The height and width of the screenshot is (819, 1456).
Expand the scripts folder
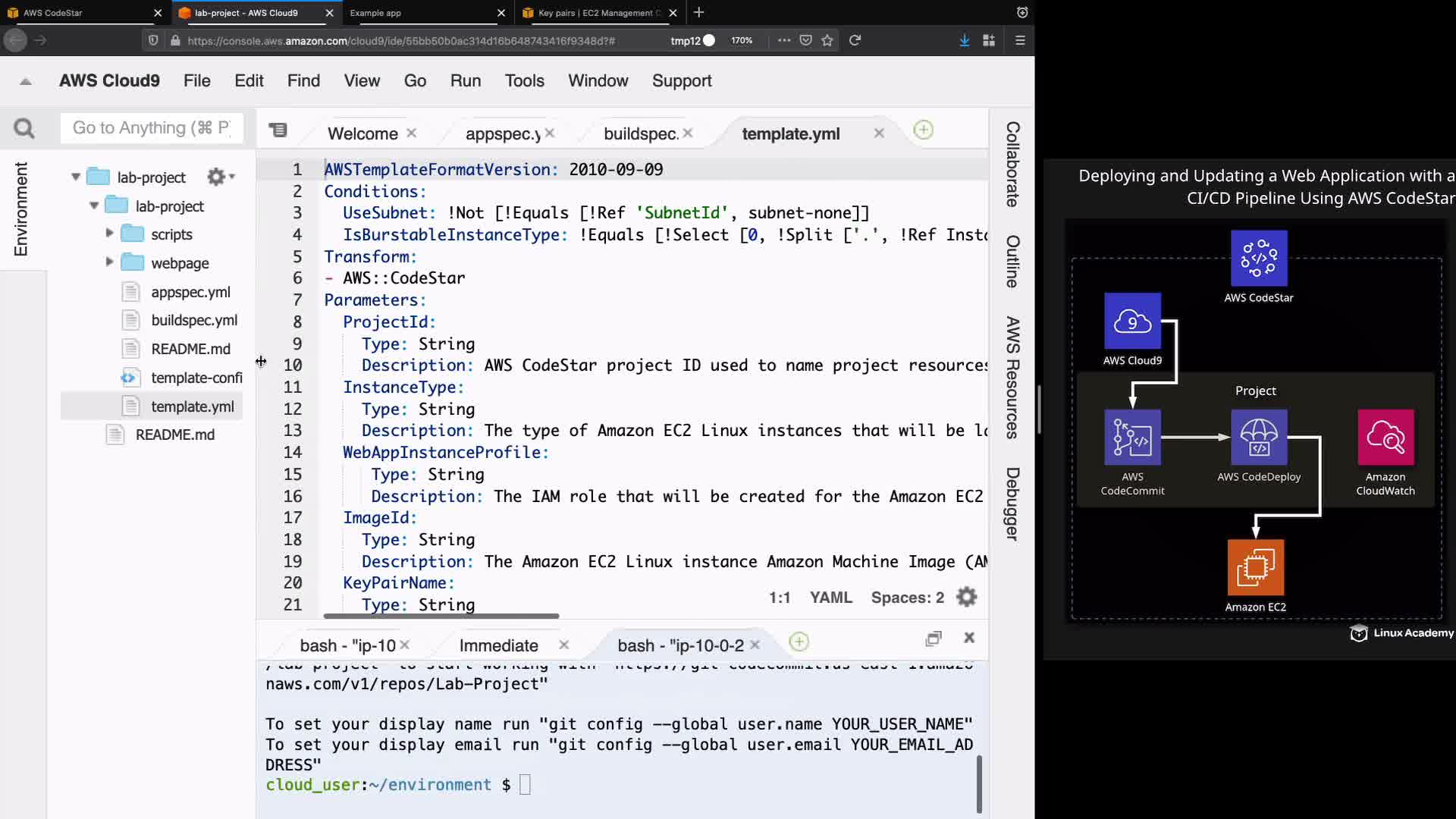click(x=109, y=234)
